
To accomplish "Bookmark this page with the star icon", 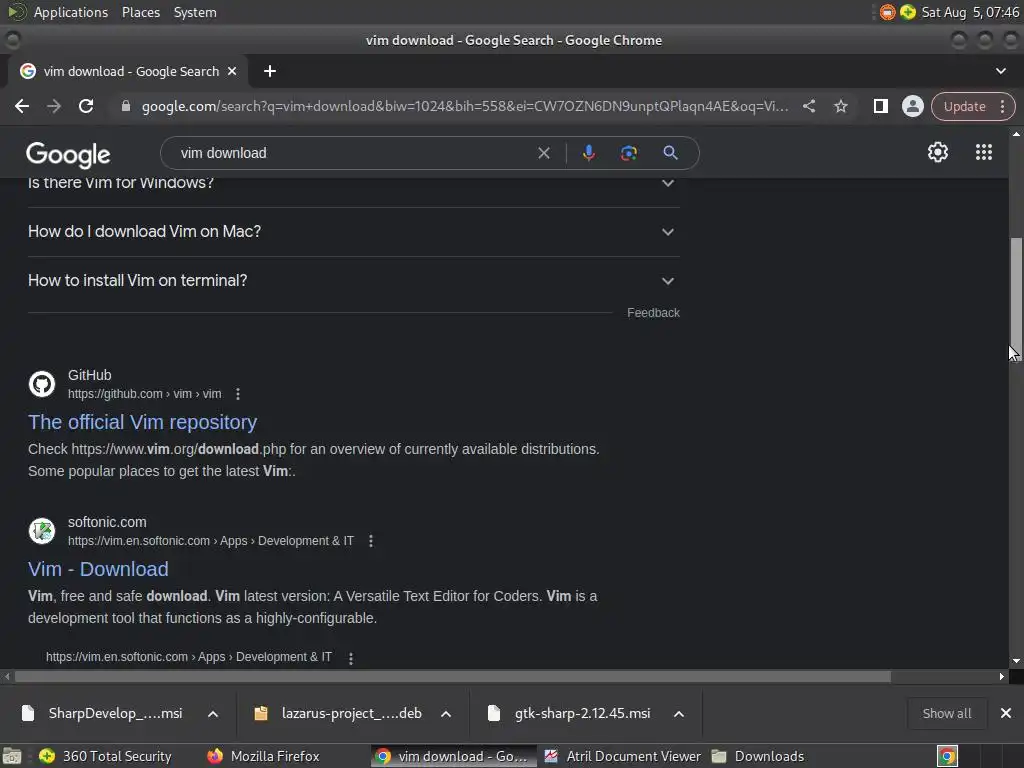I will click(x=840, y=106).
